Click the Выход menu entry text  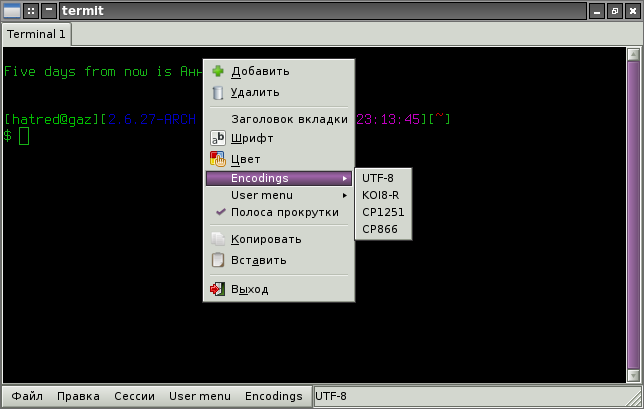[250, 290]
